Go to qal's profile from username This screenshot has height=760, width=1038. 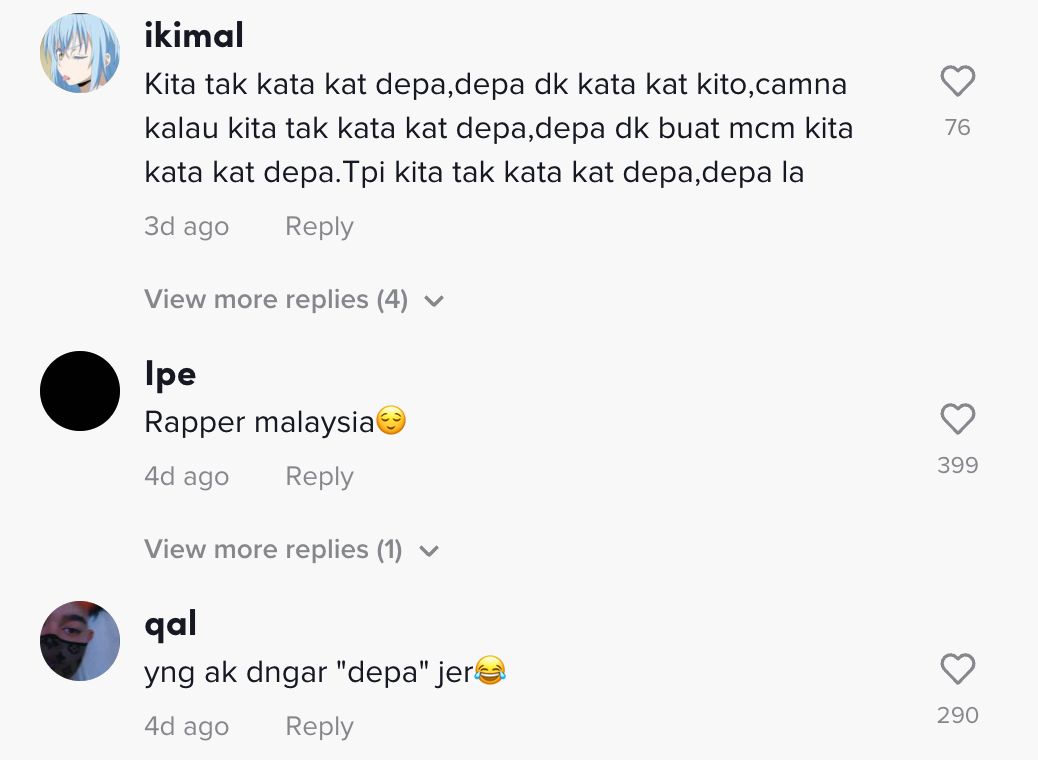click(x=170, y=624)
